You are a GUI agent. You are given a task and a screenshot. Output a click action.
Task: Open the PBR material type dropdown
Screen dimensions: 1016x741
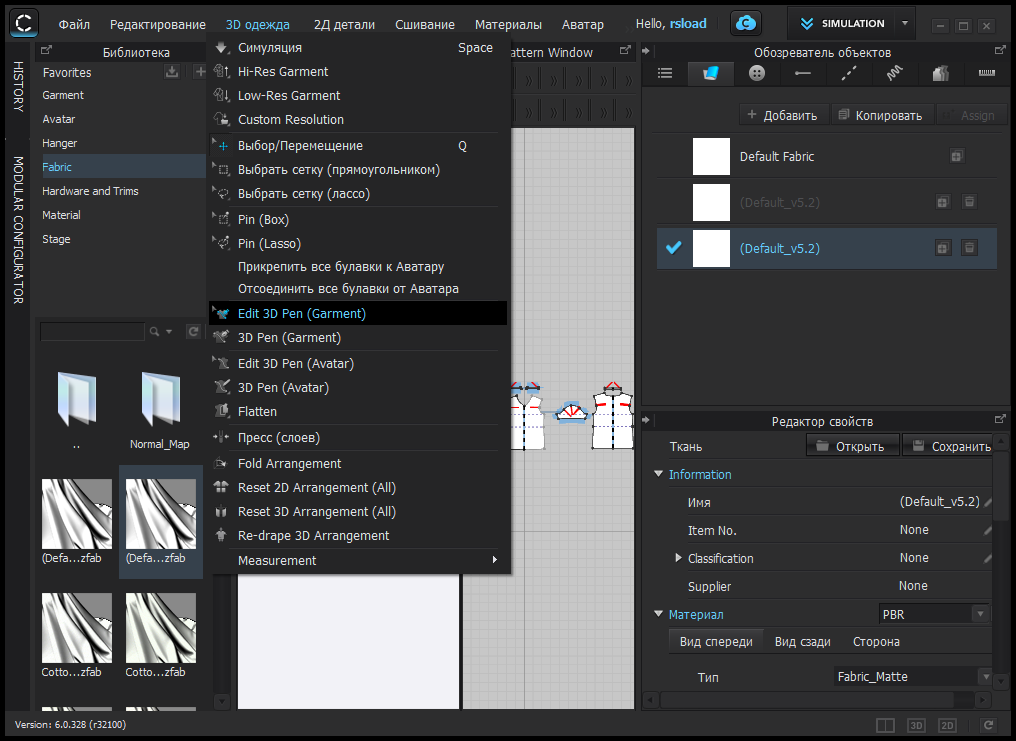934,614
